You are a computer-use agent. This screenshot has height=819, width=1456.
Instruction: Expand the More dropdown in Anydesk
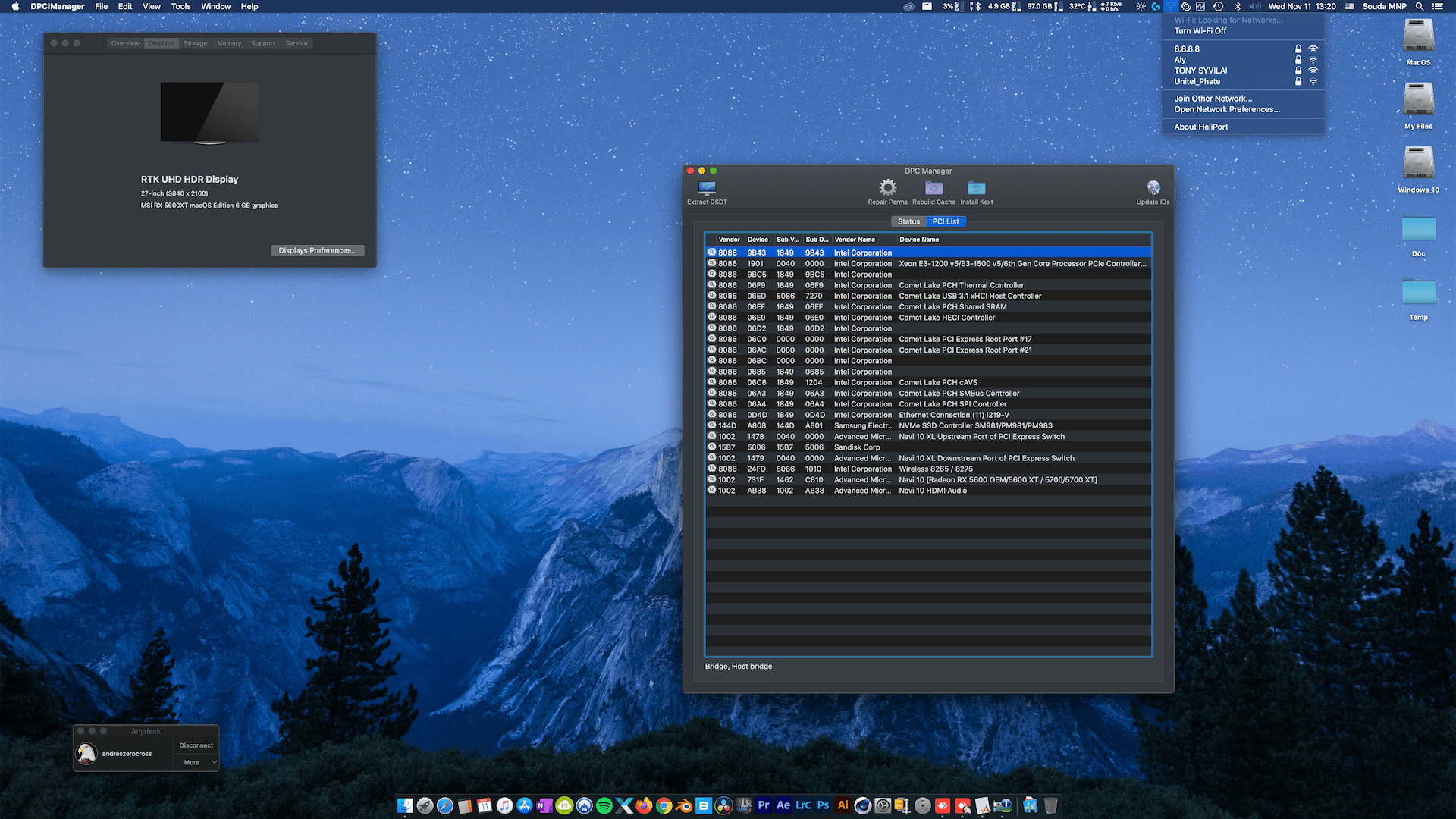196,762
